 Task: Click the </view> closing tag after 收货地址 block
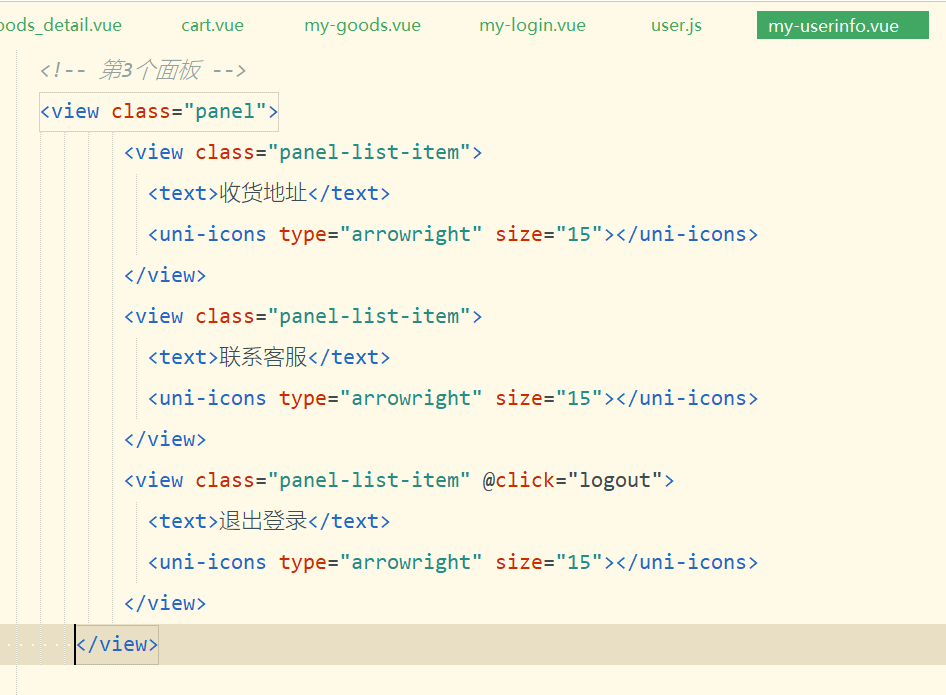165,275
